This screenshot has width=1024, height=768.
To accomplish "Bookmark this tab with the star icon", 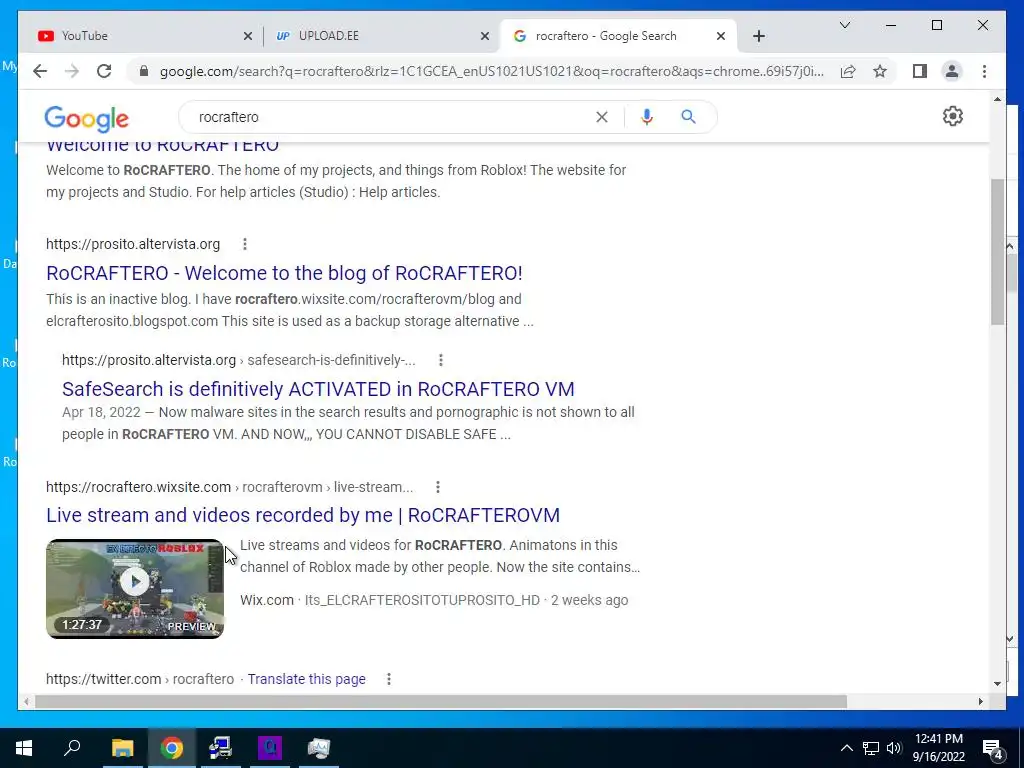I will (880, 71).
